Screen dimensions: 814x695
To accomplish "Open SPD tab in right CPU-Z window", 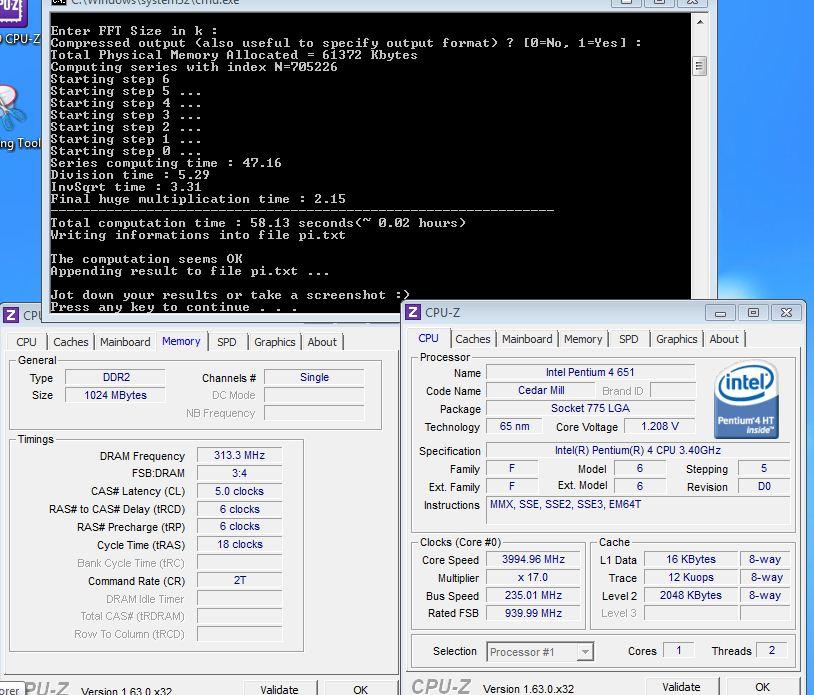I will click(628, 339).
